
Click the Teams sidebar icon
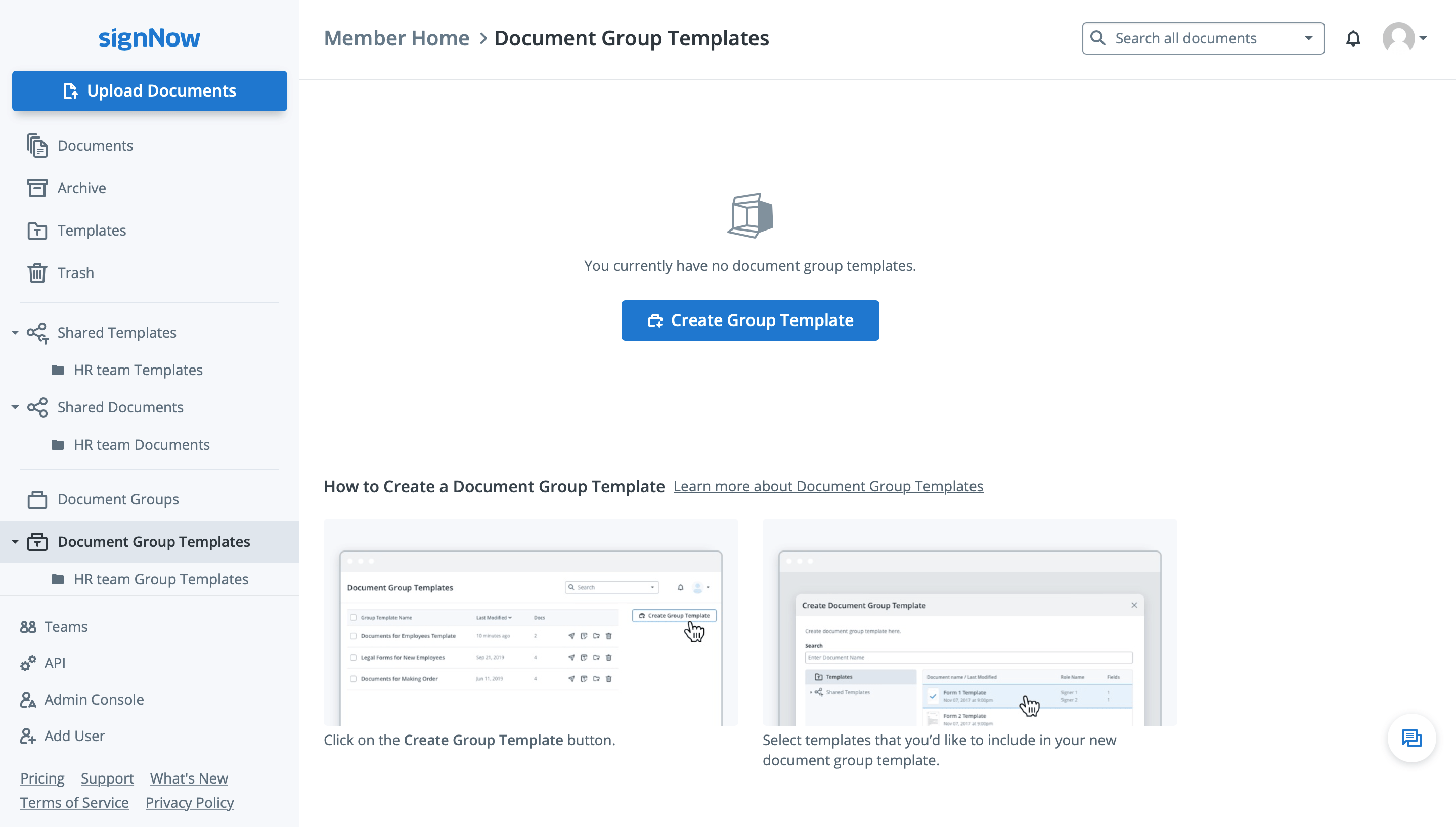[28, 627]
